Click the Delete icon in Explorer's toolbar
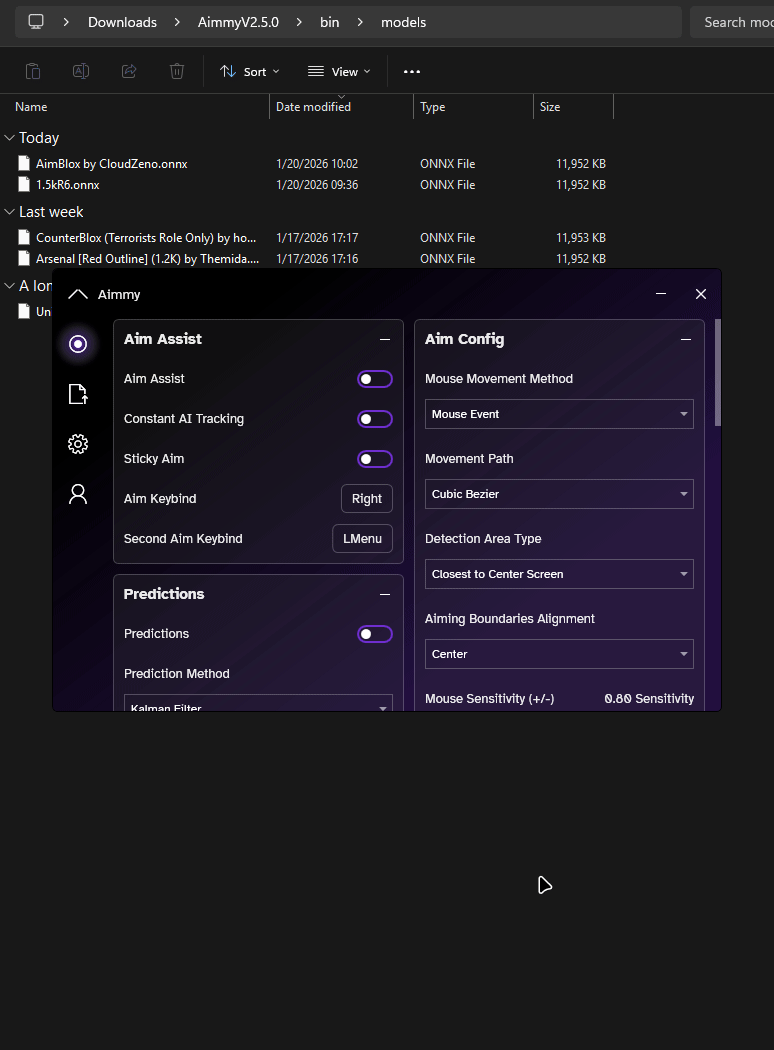774x1050 pixels. [177, 71]
